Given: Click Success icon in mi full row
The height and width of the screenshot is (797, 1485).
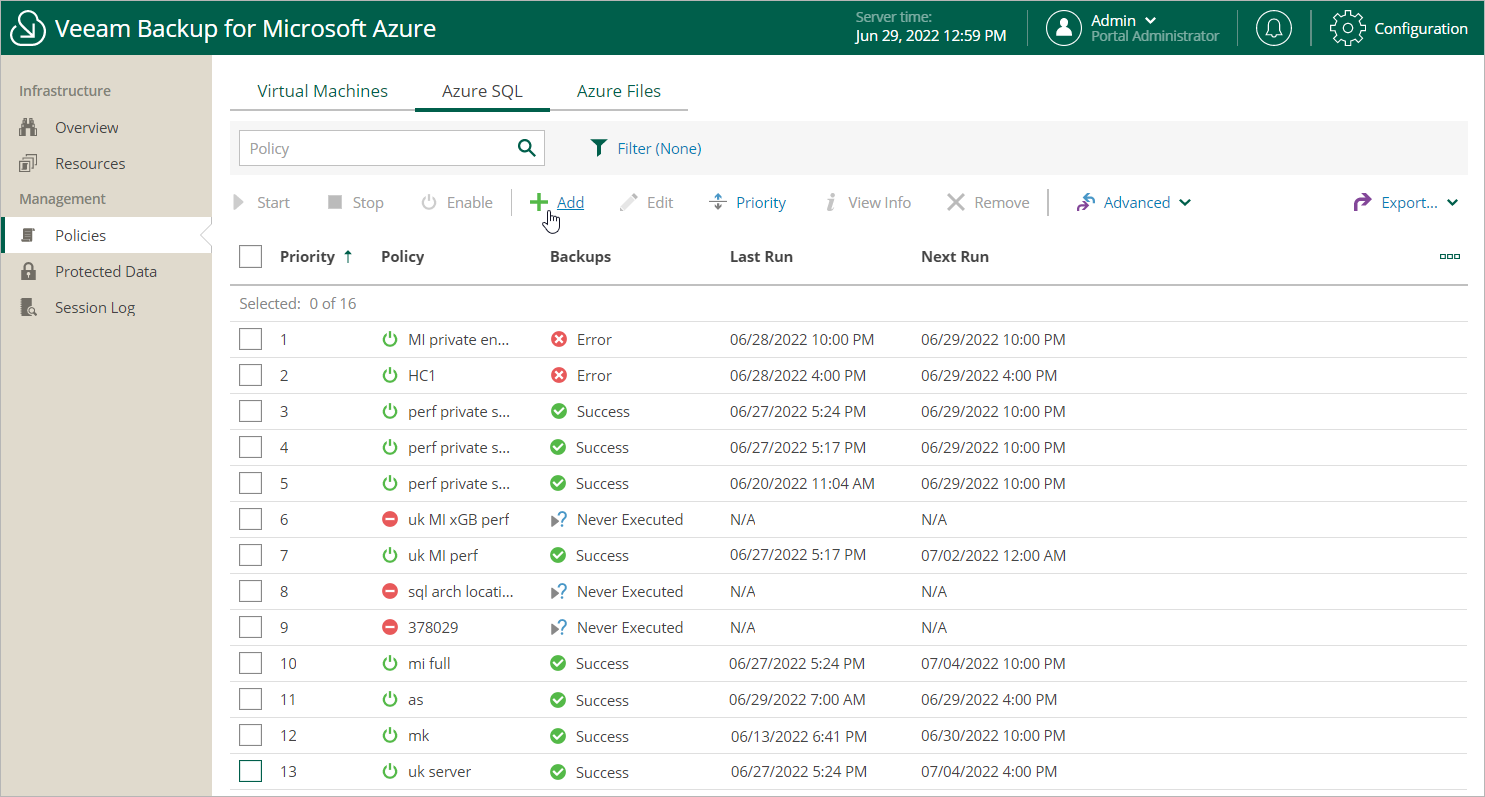Looking at the screenshot, I should click(558, 663).
